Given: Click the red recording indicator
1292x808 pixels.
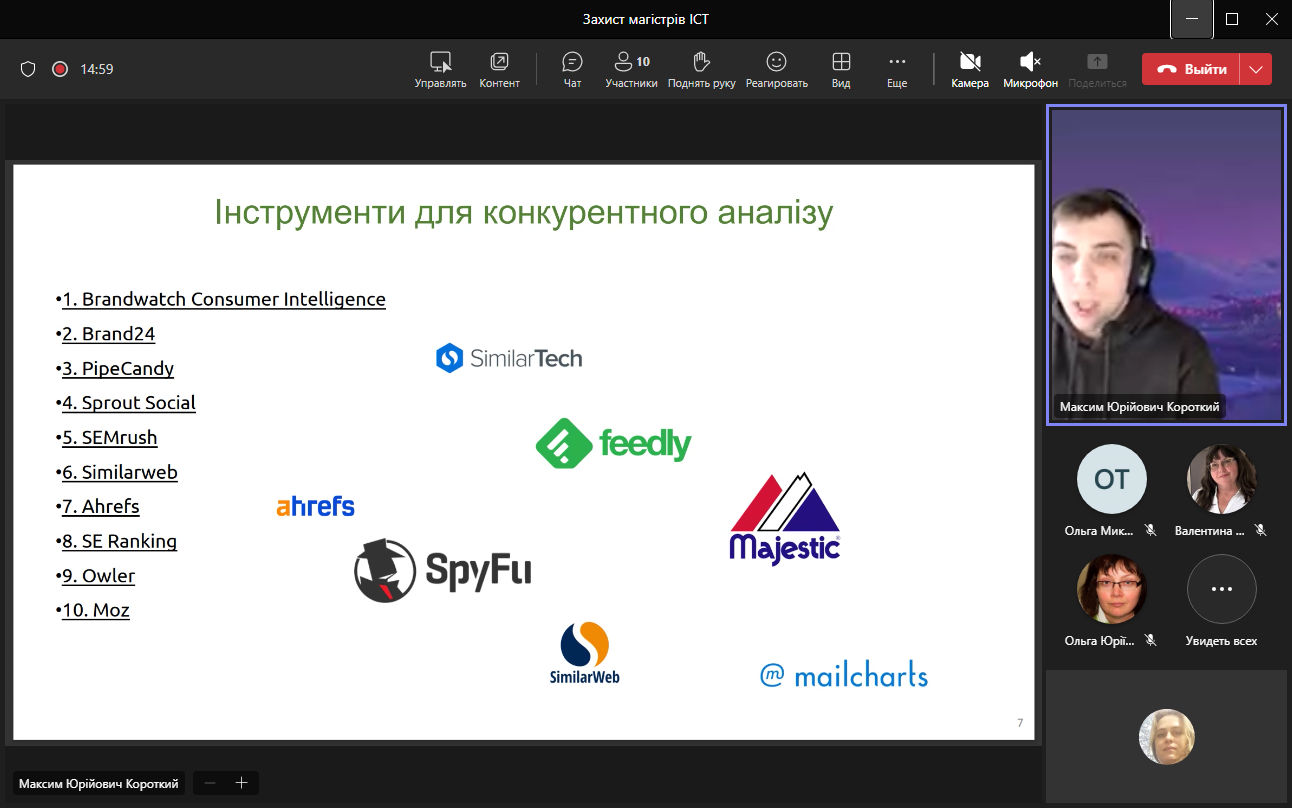Looking at the screenshot, I should tap(60, 69).
